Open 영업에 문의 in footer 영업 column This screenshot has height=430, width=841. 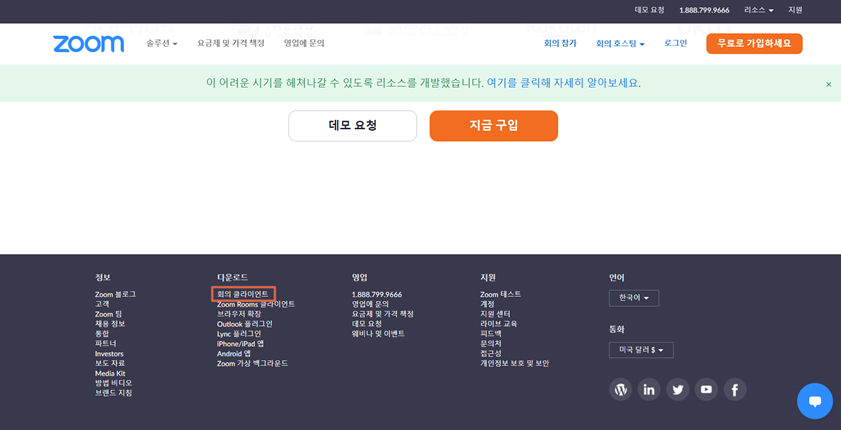(x=370, y=304)
